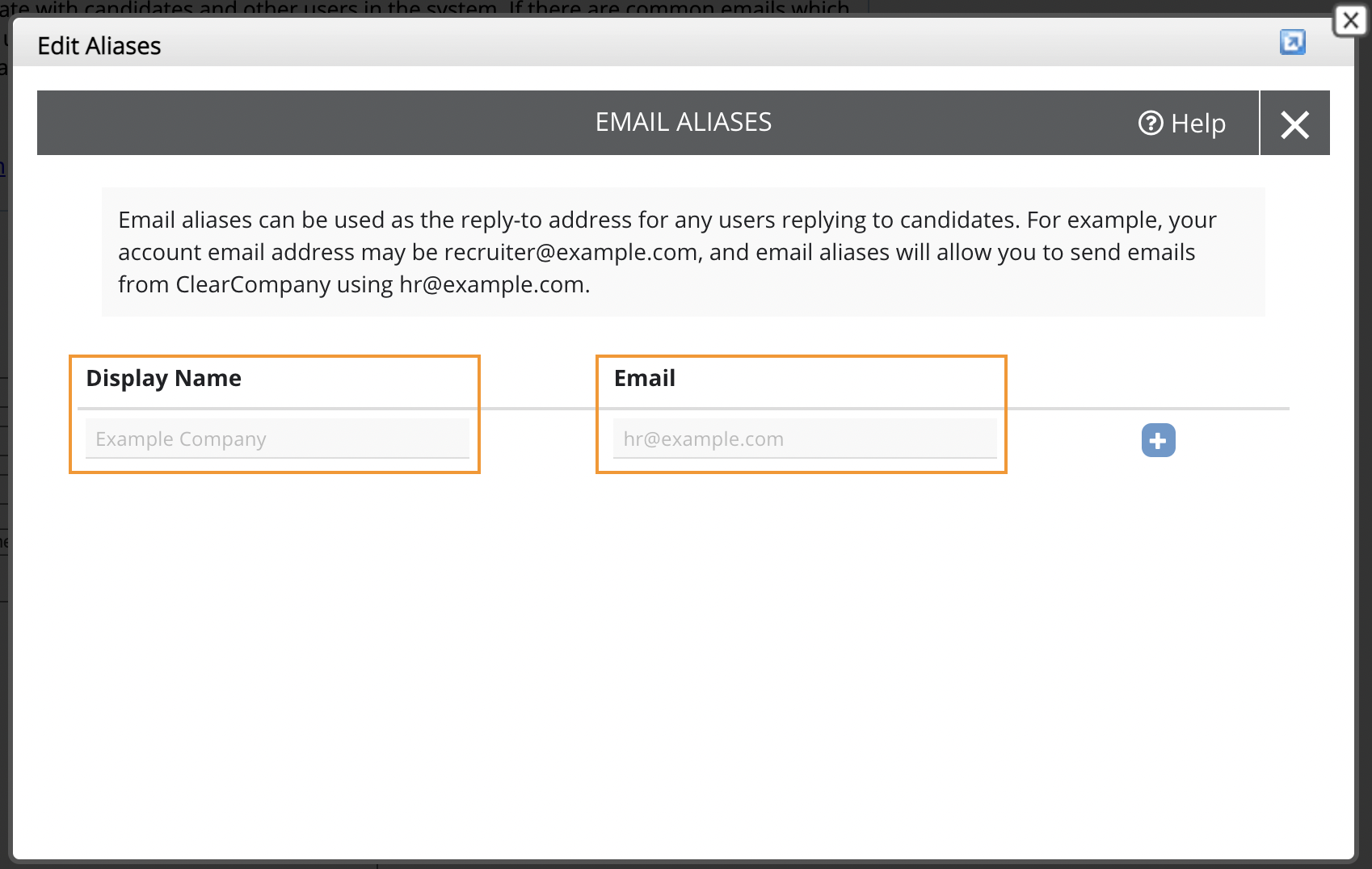Click the dark gray header bar left side
Screen dimensions: 1372x869
pos(242,123)
